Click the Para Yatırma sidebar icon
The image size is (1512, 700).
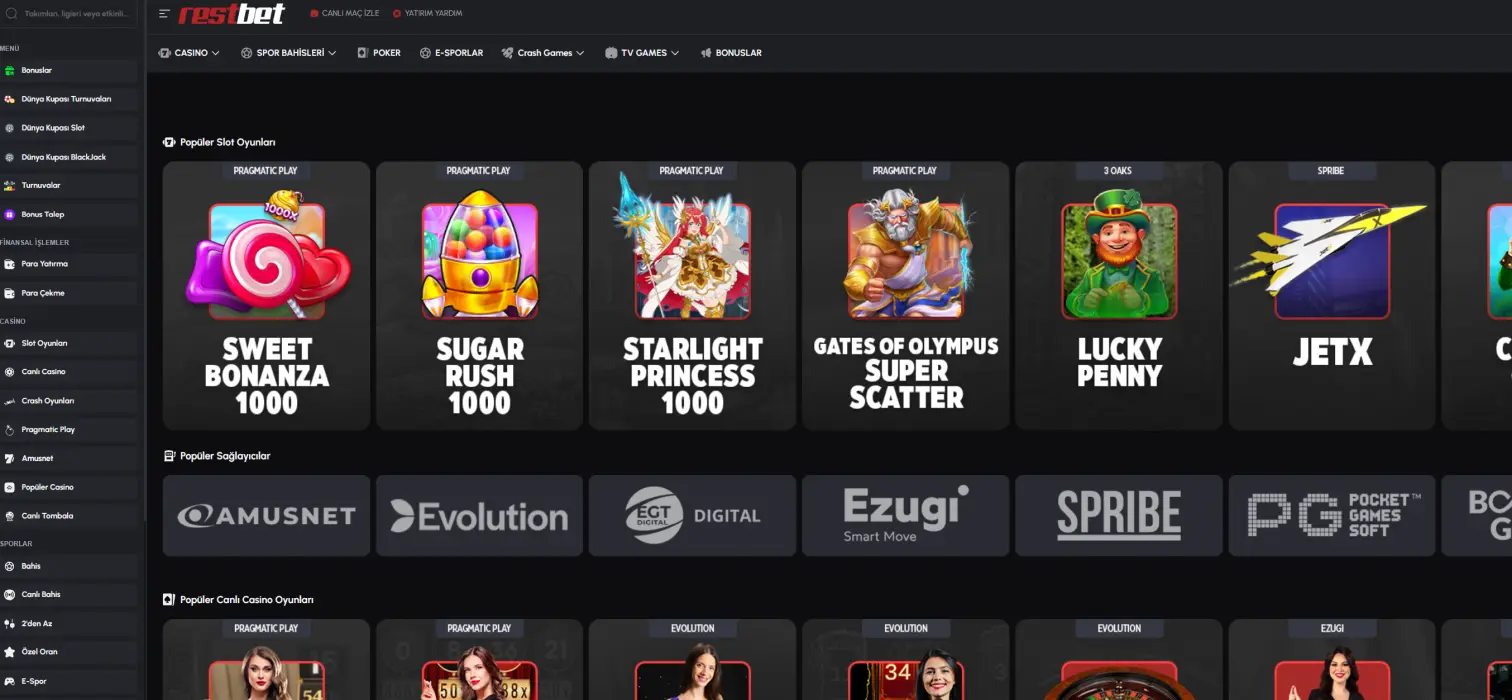pos(10,265)
